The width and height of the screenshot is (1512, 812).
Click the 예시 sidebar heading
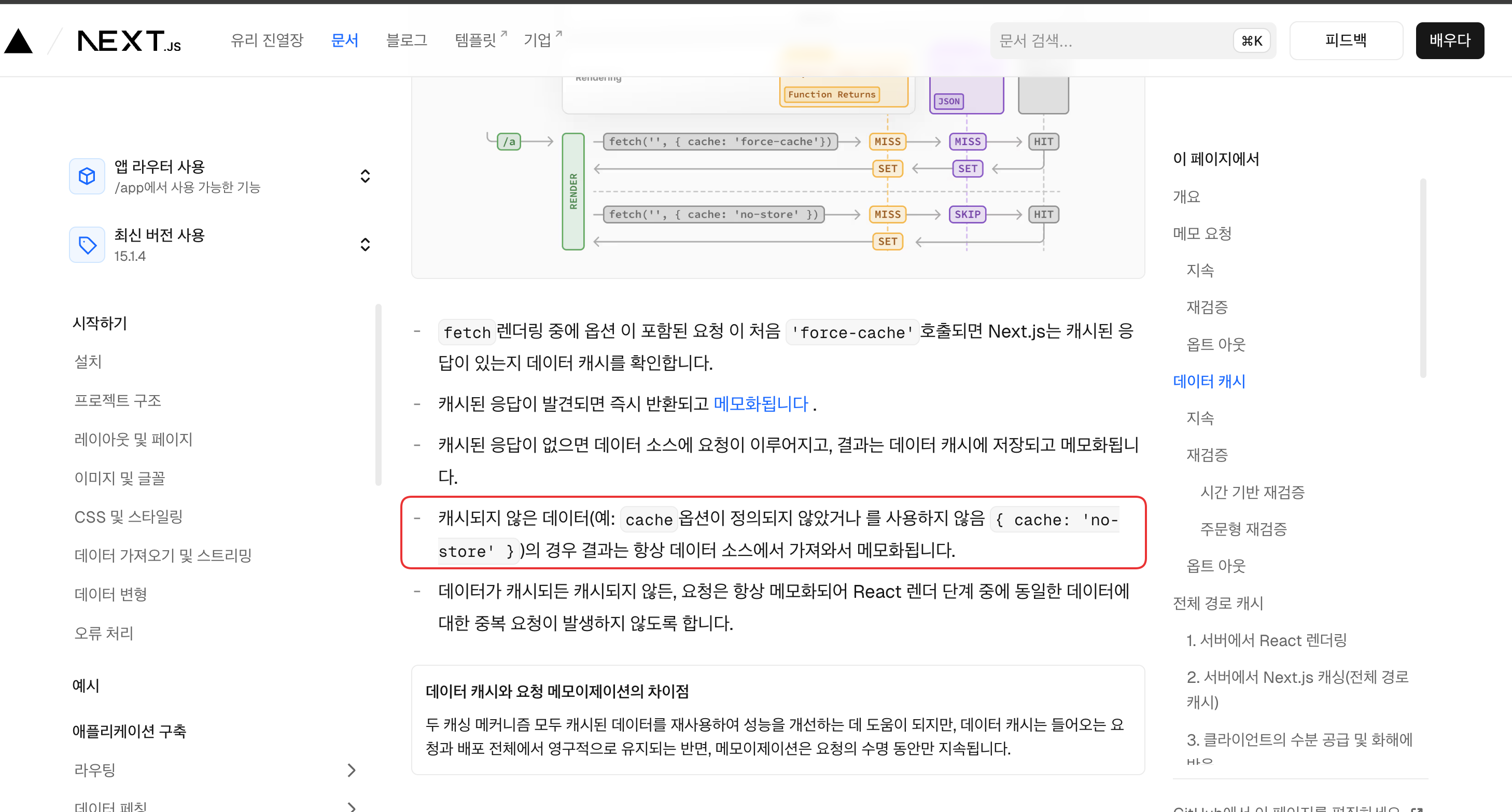tap(86, 686)
